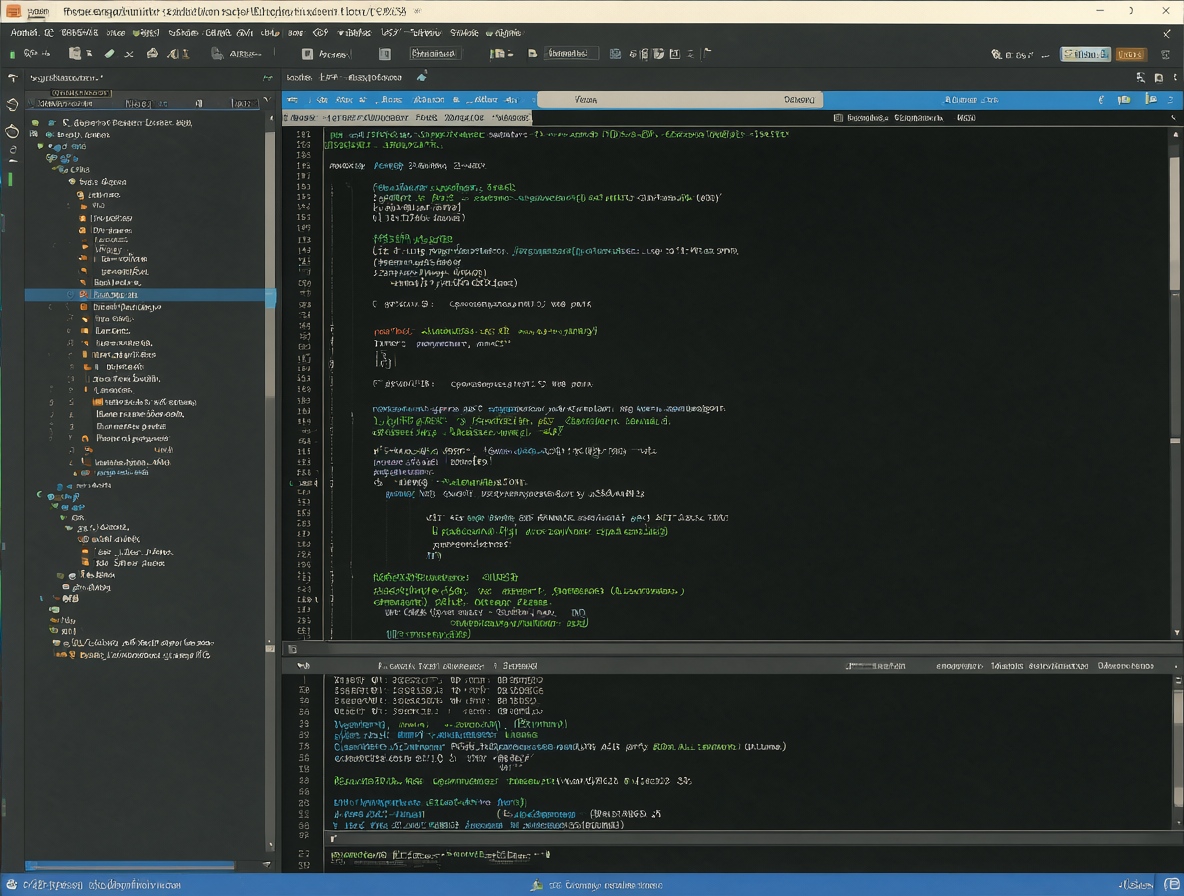
Task: Click the small cross icon in the main toolbar
Action: coord(129,54)
